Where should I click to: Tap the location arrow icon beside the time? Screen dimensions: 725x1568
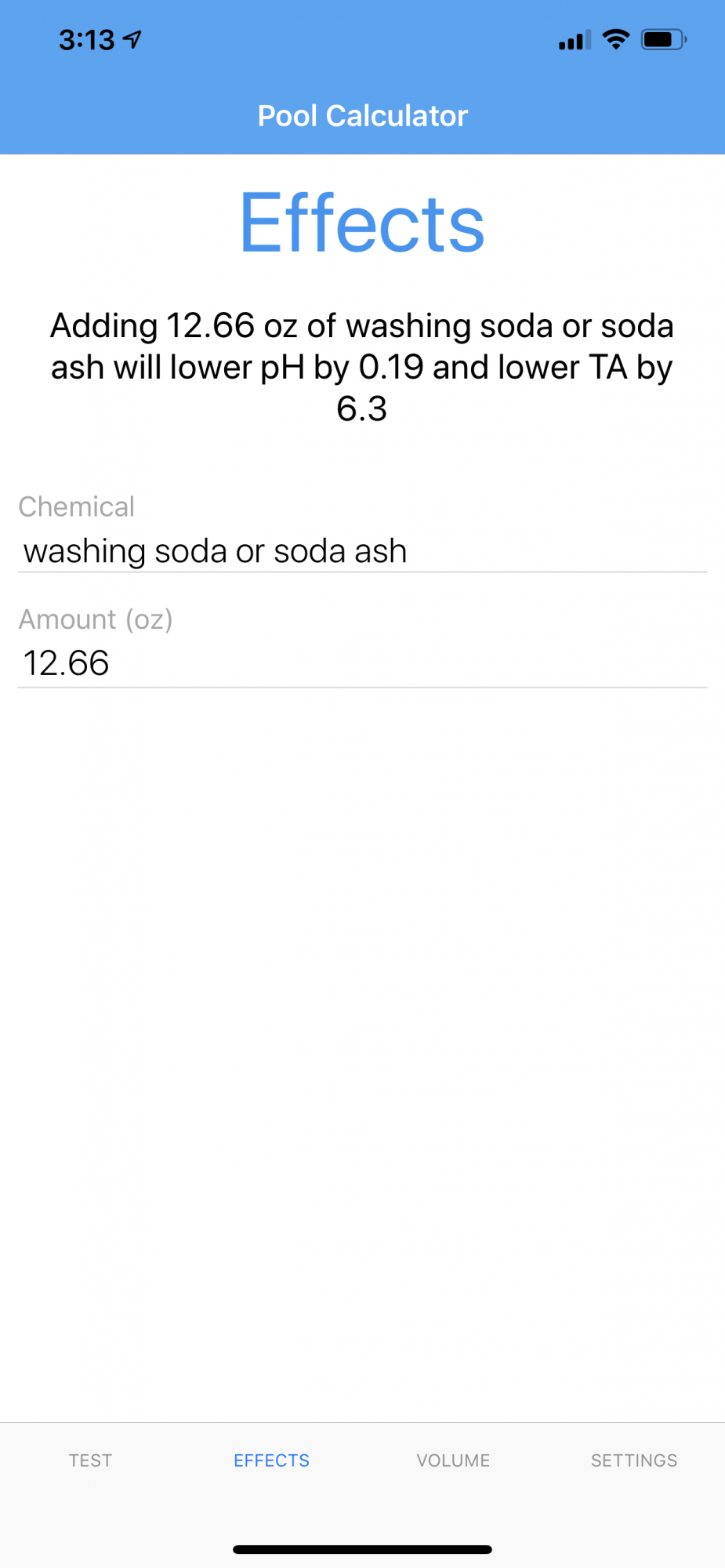click(132, 39)
